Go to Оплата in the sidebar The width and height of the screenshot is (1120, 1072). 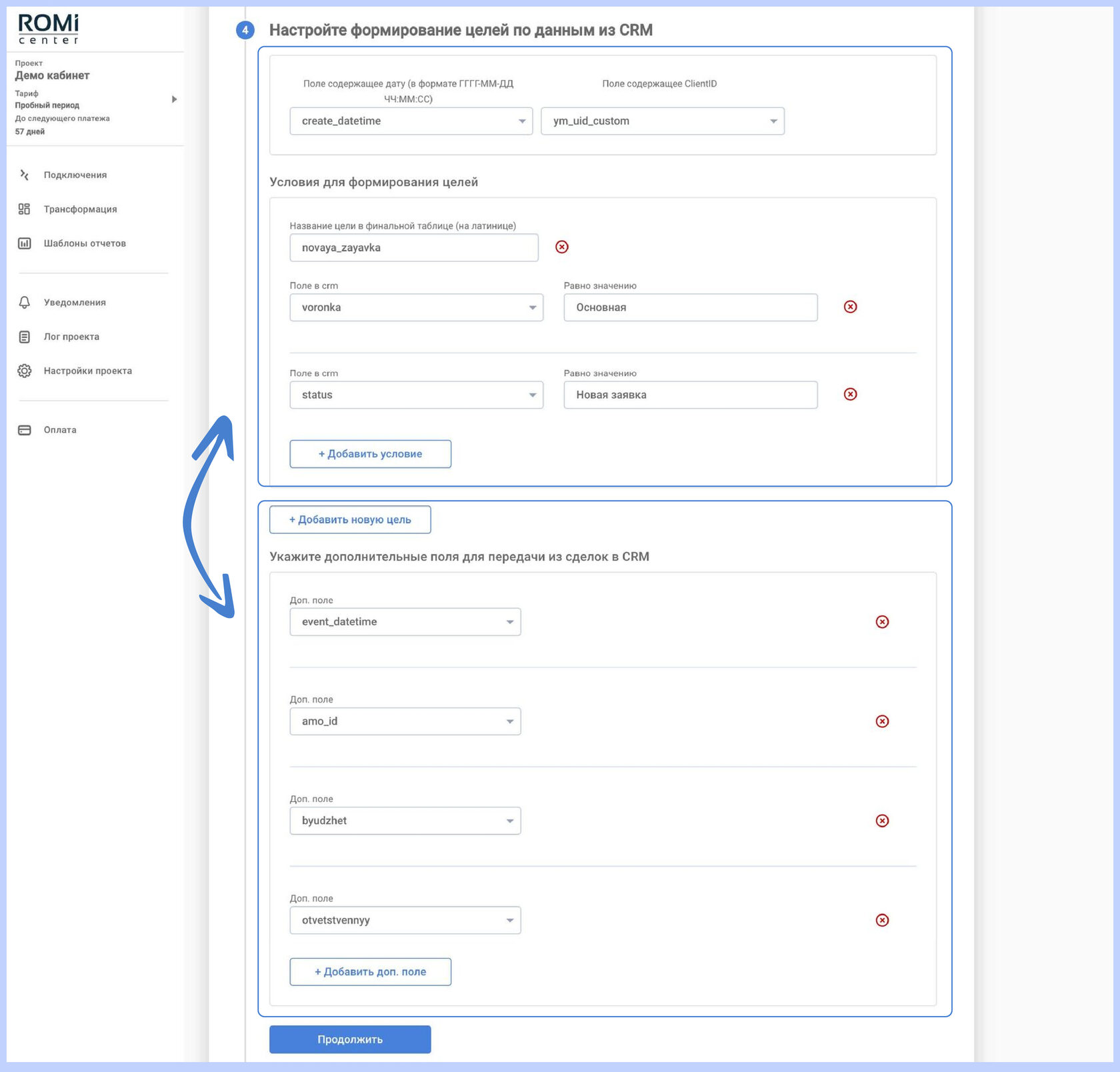[60, 430]
